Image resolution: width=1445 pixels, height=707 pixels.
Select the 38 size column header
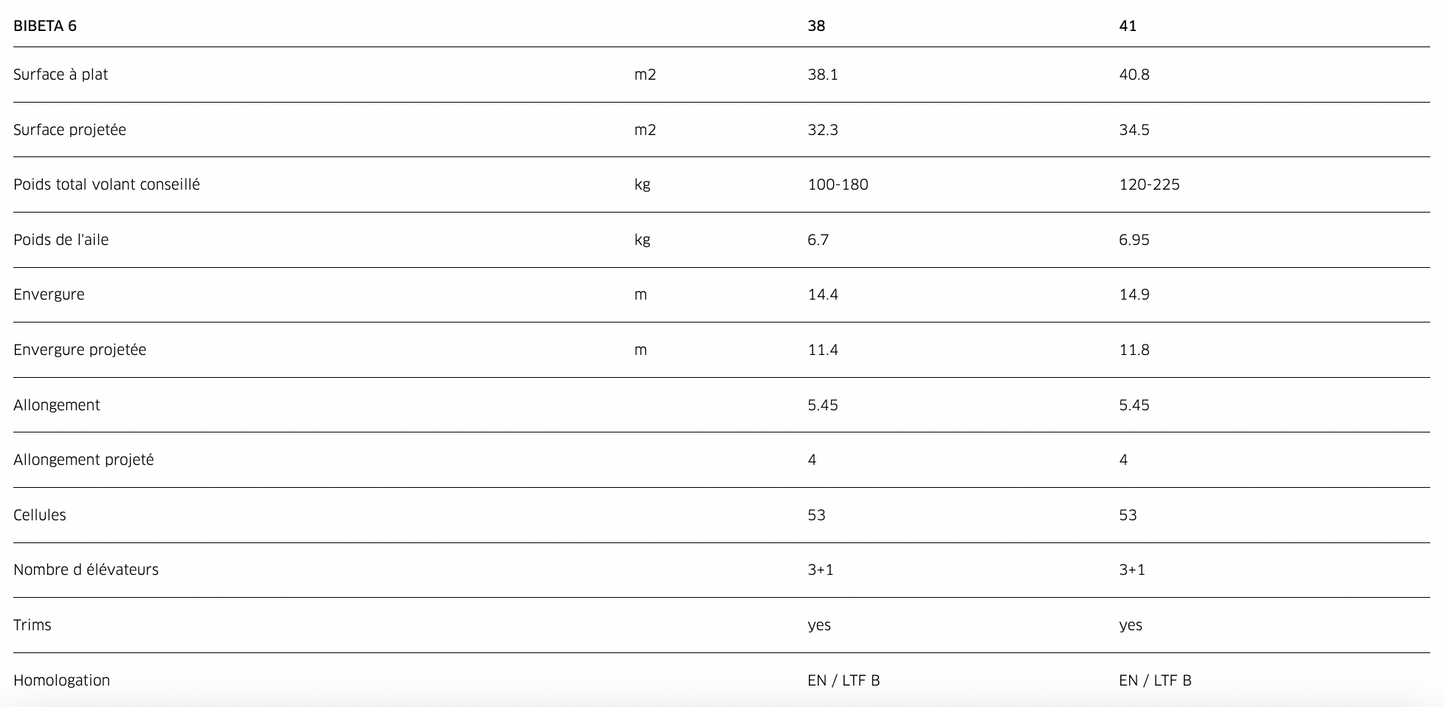tap(816, 26)
